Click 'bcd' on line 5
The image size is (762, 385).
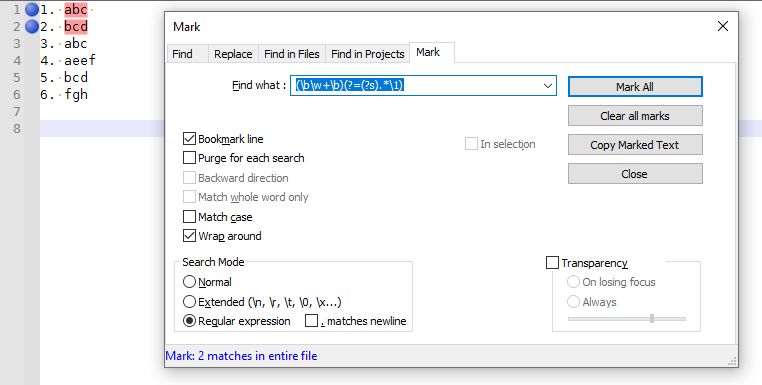click(x=76, y=77)
